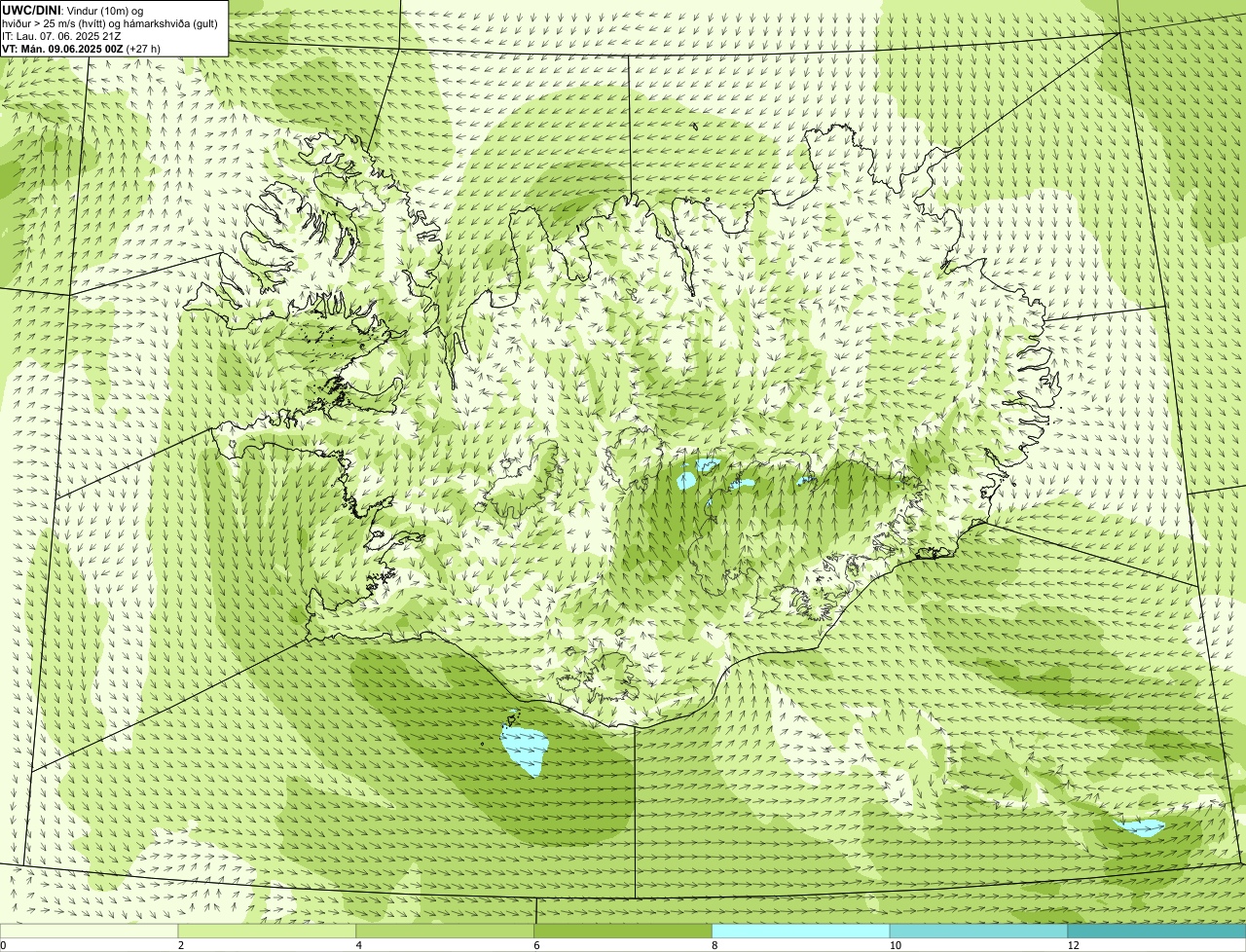The image size is (1246, 952).
Task: Click the 0–2 m/s palest legend color segment
Action: (x=90, y=931)
